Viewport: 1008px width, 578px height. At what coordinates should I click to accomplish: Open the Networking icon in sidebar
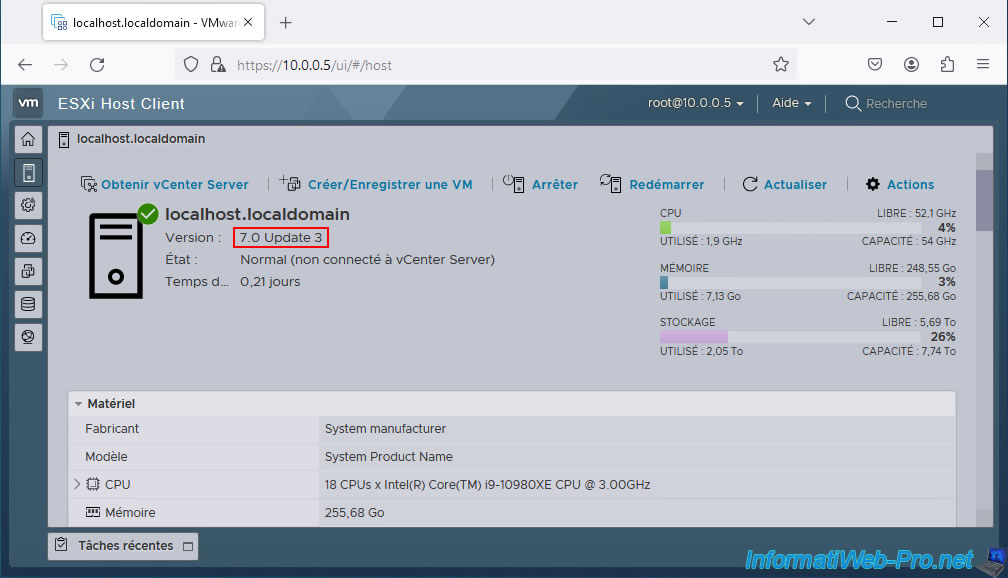pyautogui.click(x=28, y=337)
